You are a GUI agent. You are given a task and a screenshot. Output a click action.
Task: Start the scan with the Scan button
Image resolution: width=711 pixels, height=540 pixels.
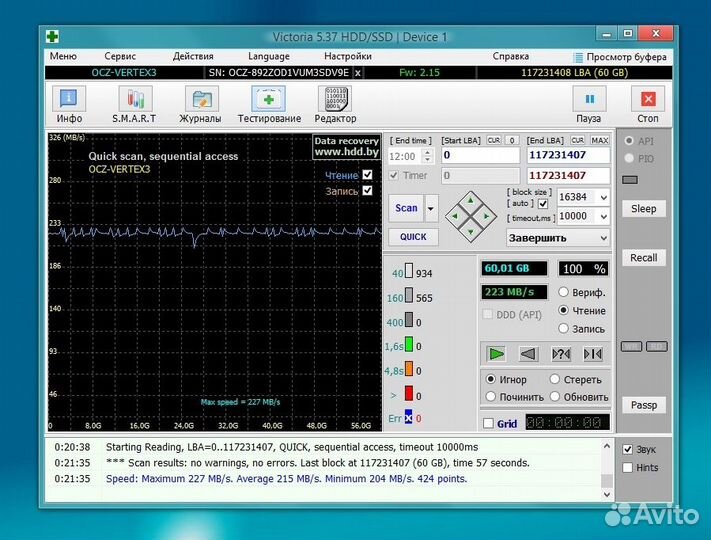point(406,208)
